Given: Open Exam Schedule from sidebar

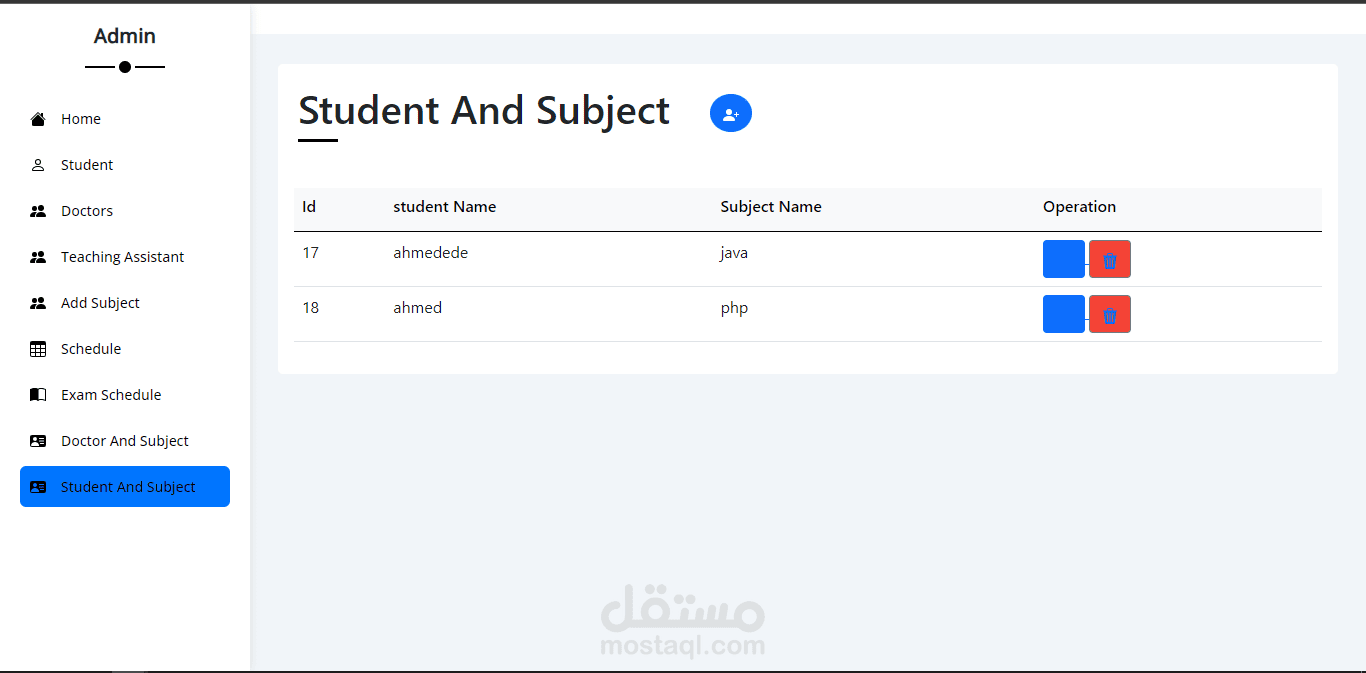Looking at the screenshot, I should pos(110,395).
